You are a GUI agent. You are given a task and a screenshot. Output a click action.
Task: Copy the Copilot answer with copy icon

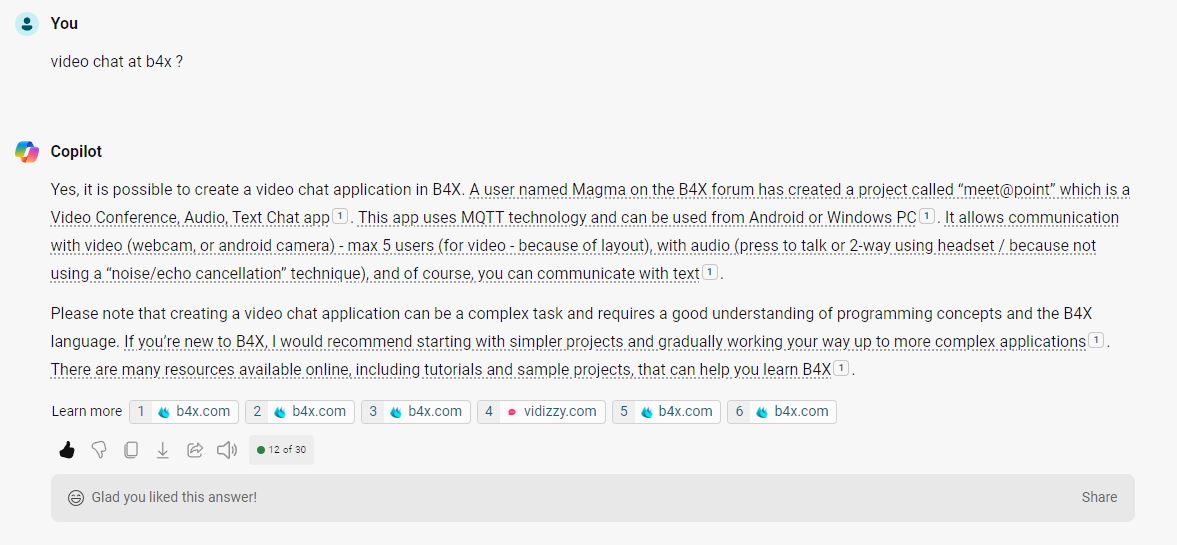(x=131, y=450)
